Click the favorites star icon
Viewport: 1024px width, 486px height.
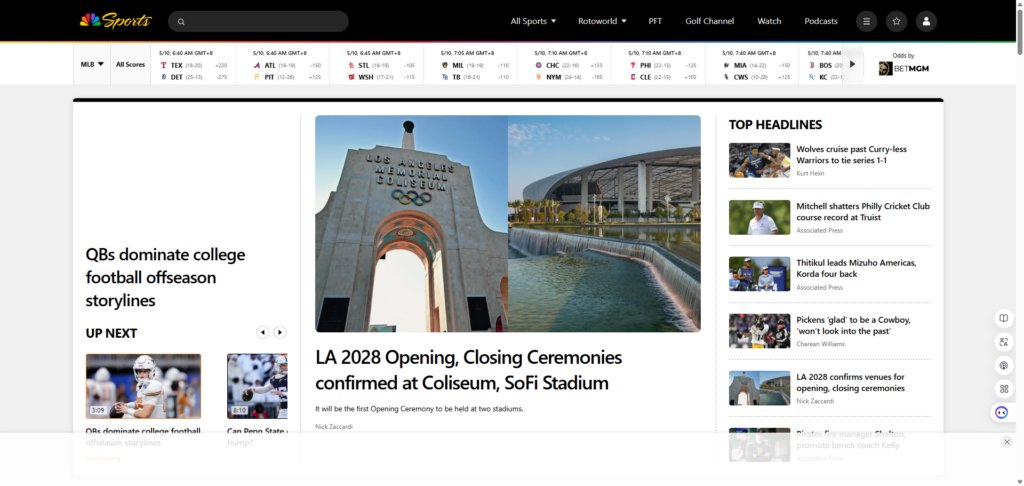point(896,21)
